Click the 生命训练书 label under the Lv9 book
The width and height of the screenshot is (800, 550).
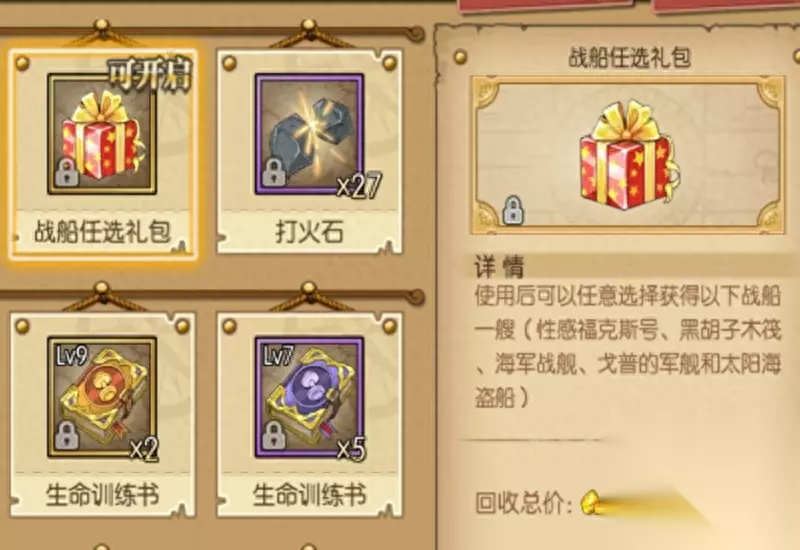102,495
